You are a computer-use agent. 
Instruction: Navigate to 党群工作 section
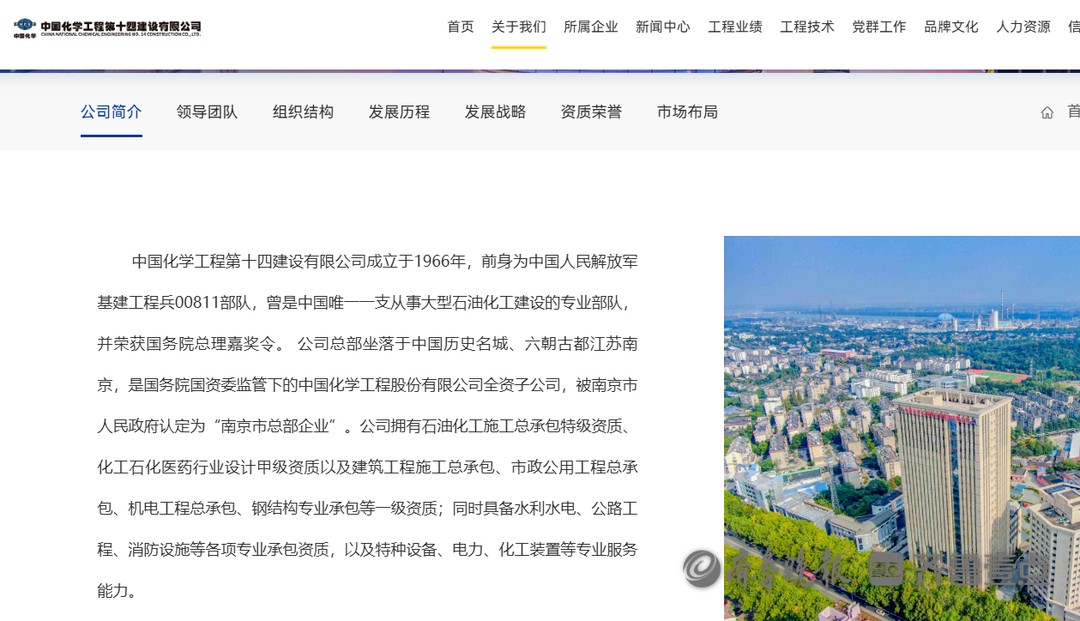pyautogui.click(x=878, y=27)
